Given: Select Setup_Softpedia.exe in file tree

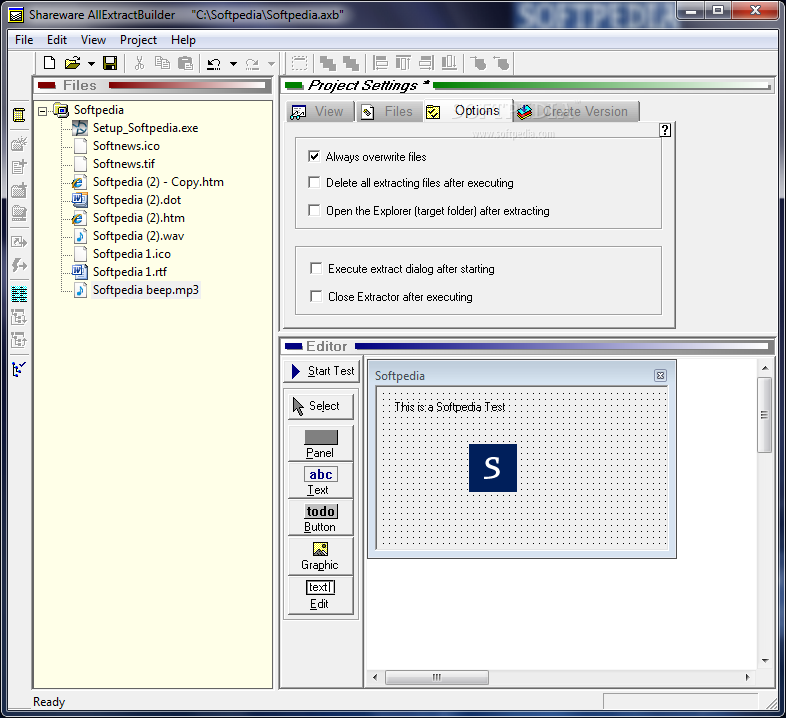Looking at the screenshot, I should [x=145, y=128].
